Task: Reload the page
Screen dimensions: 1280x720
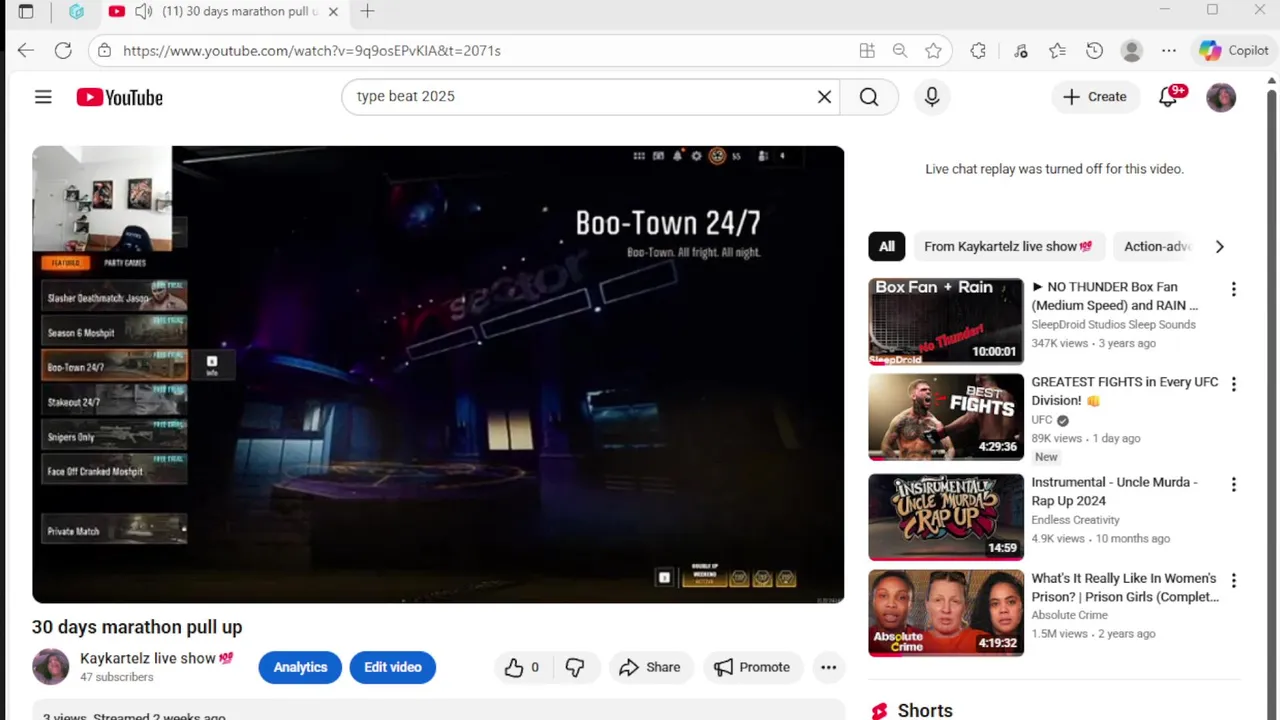Action: click(63, 50)
